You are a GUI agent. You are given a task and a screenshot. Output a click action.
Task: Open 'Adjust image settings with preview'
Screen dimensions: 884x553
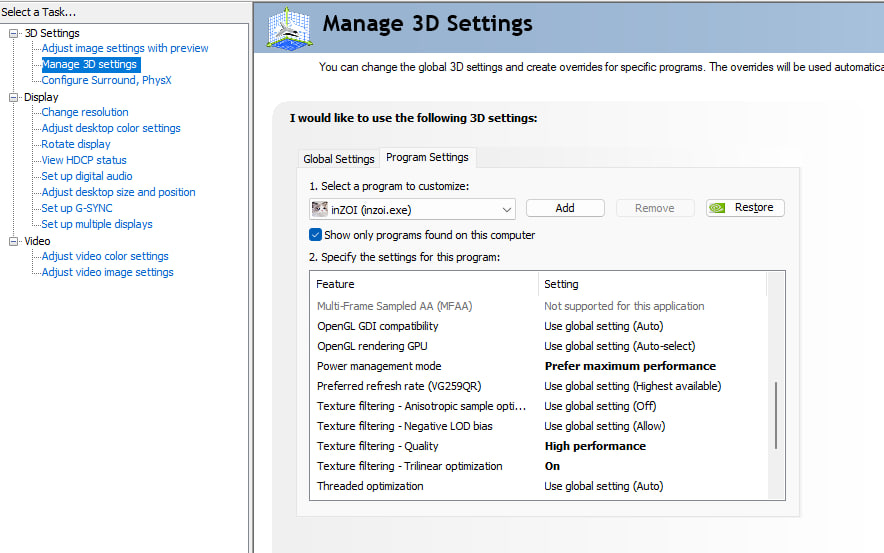pyautogui.click(x=125, y=48)
